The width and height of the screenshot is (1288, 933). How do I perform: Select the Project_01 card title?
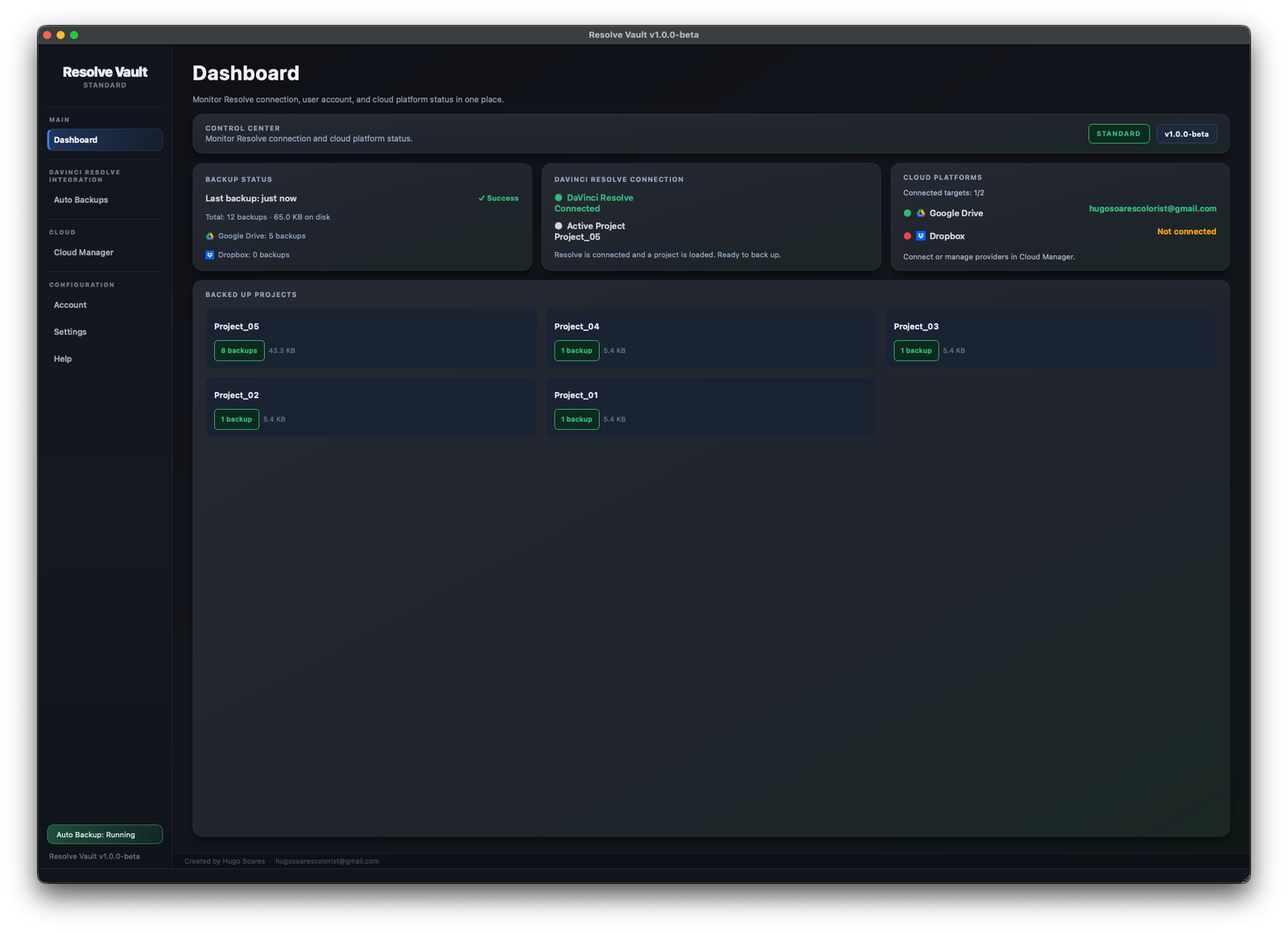[x=576, y=395]
